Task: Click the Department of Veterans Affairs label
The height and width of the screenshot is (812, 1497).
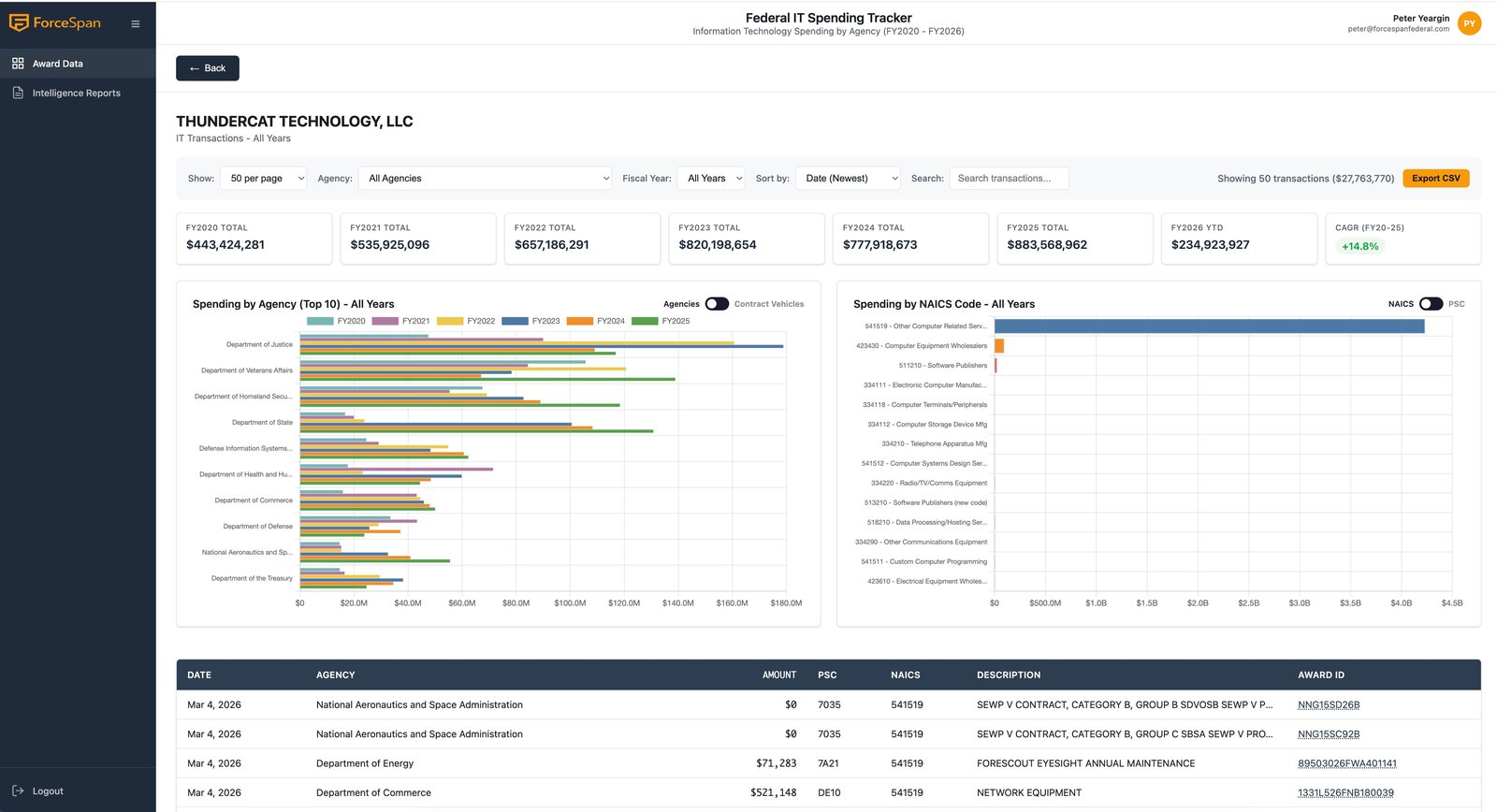Action: pos(247,370)
